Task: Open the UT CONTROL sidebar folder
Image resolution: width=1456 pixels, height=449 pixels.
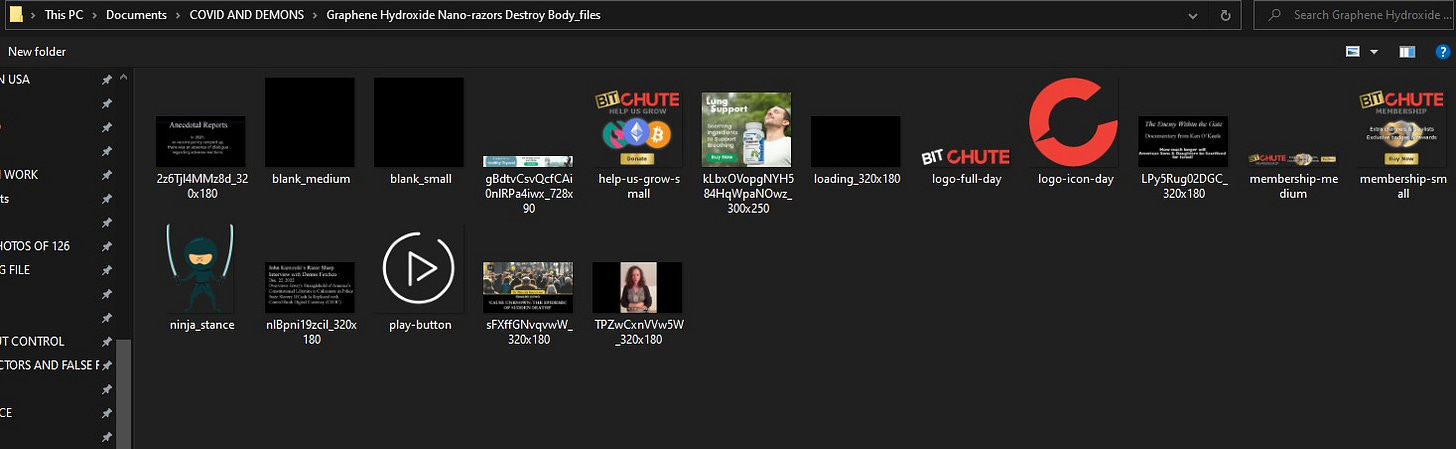Action: [32, 341]
